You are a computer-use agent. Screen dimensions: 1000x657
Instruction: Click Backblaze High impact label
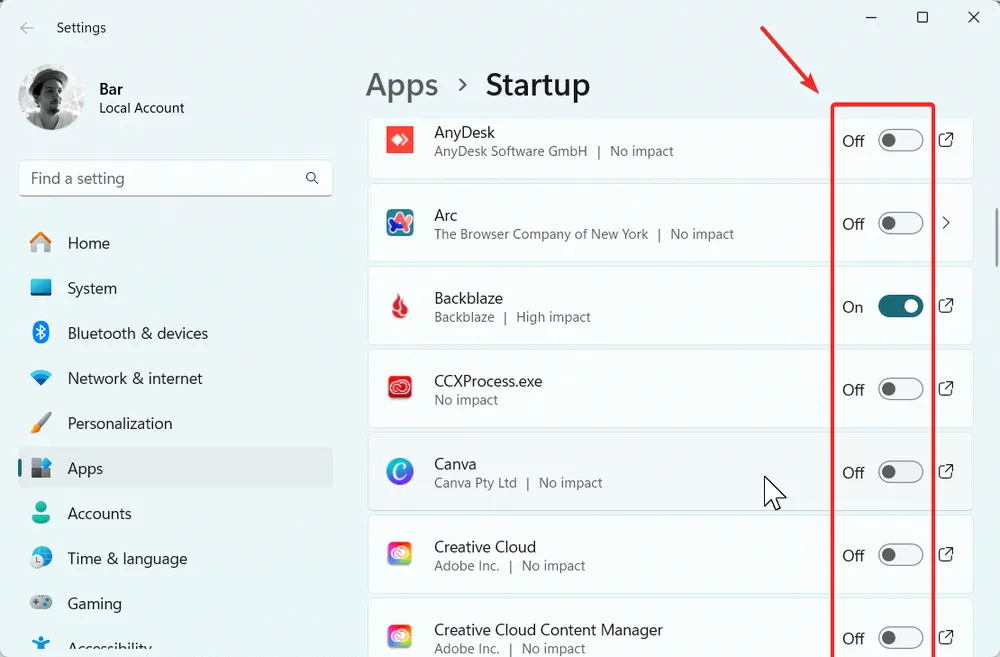553,317
